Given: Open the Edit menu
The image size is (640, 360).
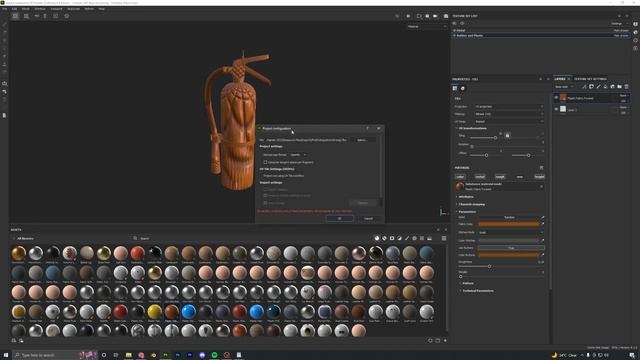Looking at the screenshot, I should pyautogui.click(x=14, y=9).
